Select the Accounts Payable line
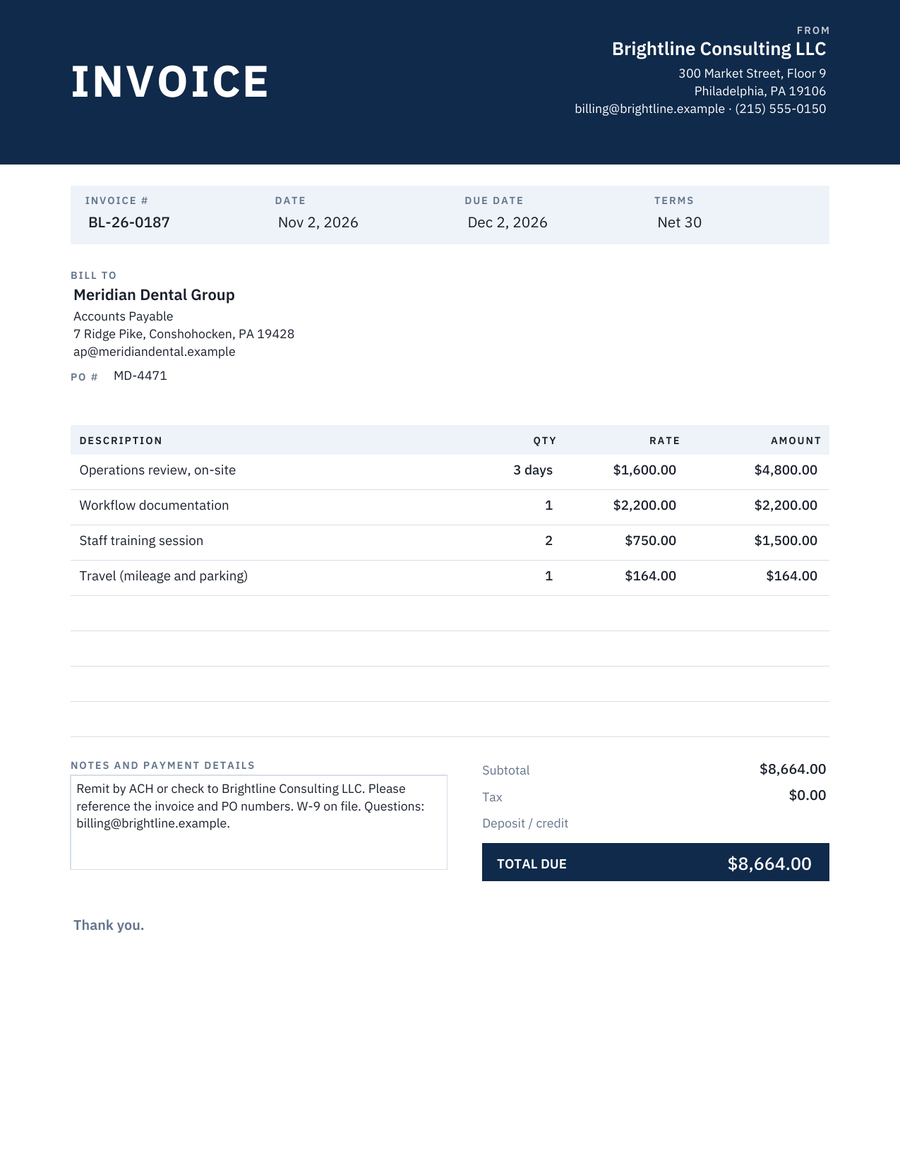 pos(123,316)
